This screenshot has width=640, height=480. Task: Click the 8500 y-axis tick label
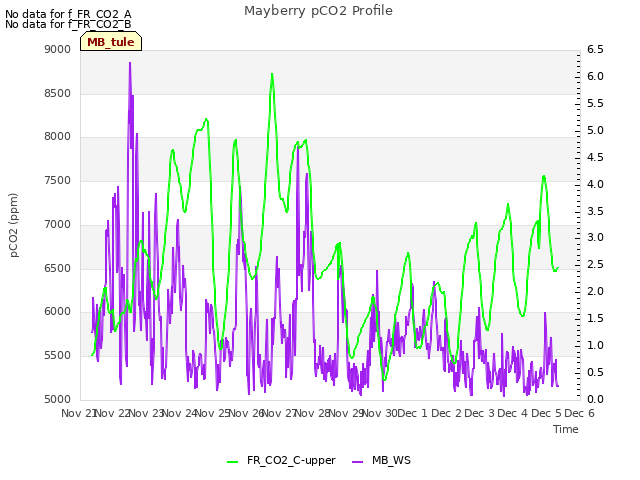click(58, 93)
